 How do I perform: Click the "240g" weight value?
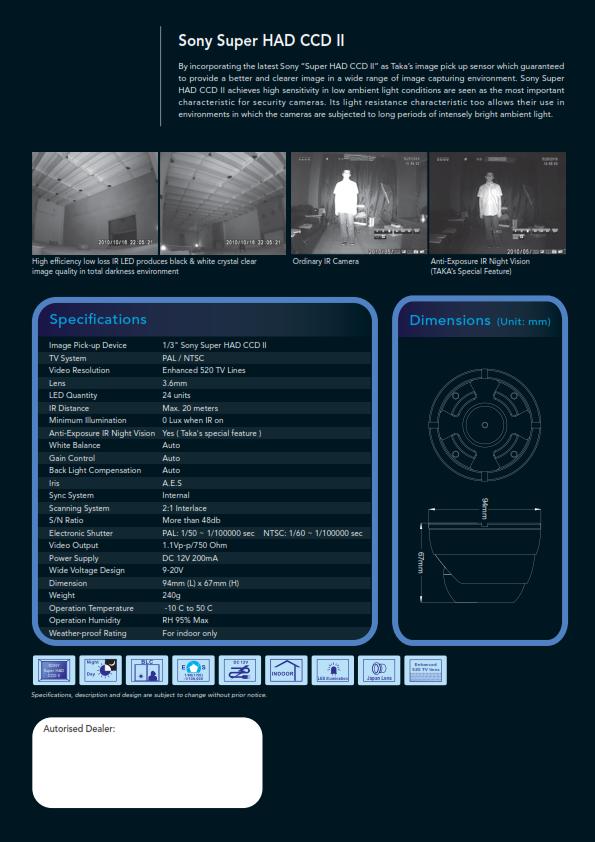[171, 596]
